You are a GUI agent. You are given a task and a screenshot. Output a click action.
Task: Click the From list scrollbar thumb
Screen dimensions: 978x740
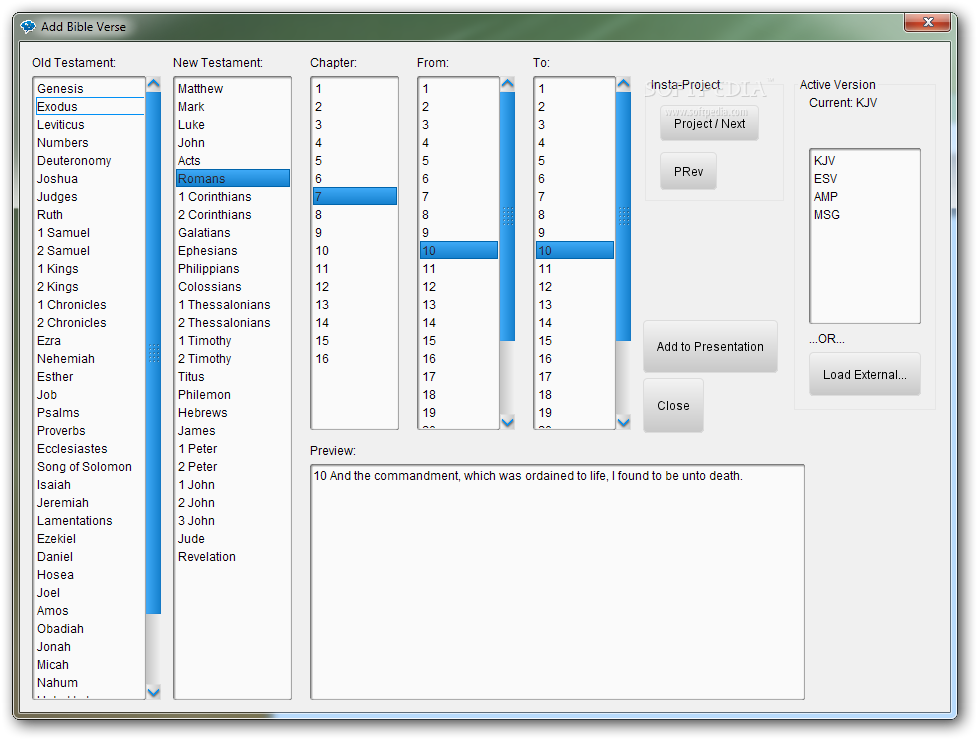[508, 216]
